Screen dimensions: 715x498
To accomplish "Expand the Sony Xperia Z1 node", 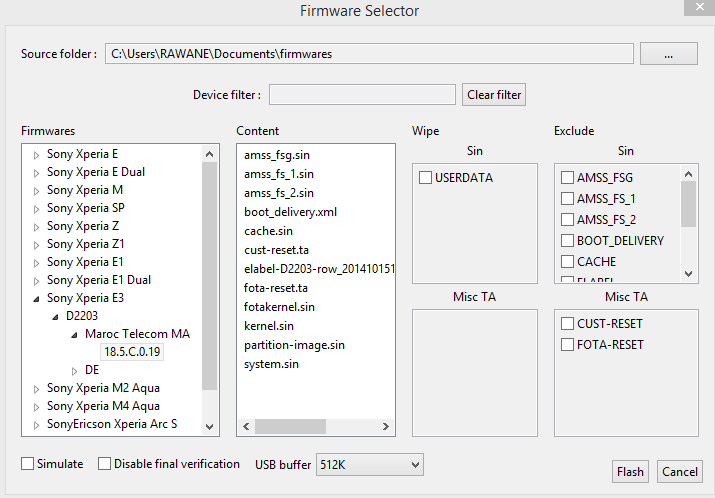I will 36,245.
